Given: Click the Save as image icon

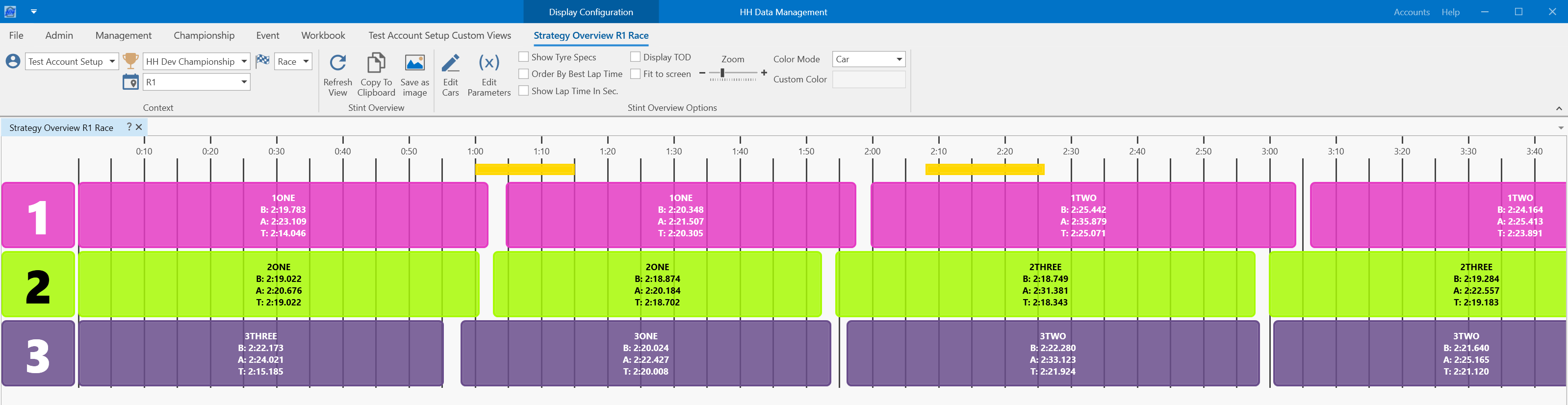Looking at the screenshot, I should point(414,63).
